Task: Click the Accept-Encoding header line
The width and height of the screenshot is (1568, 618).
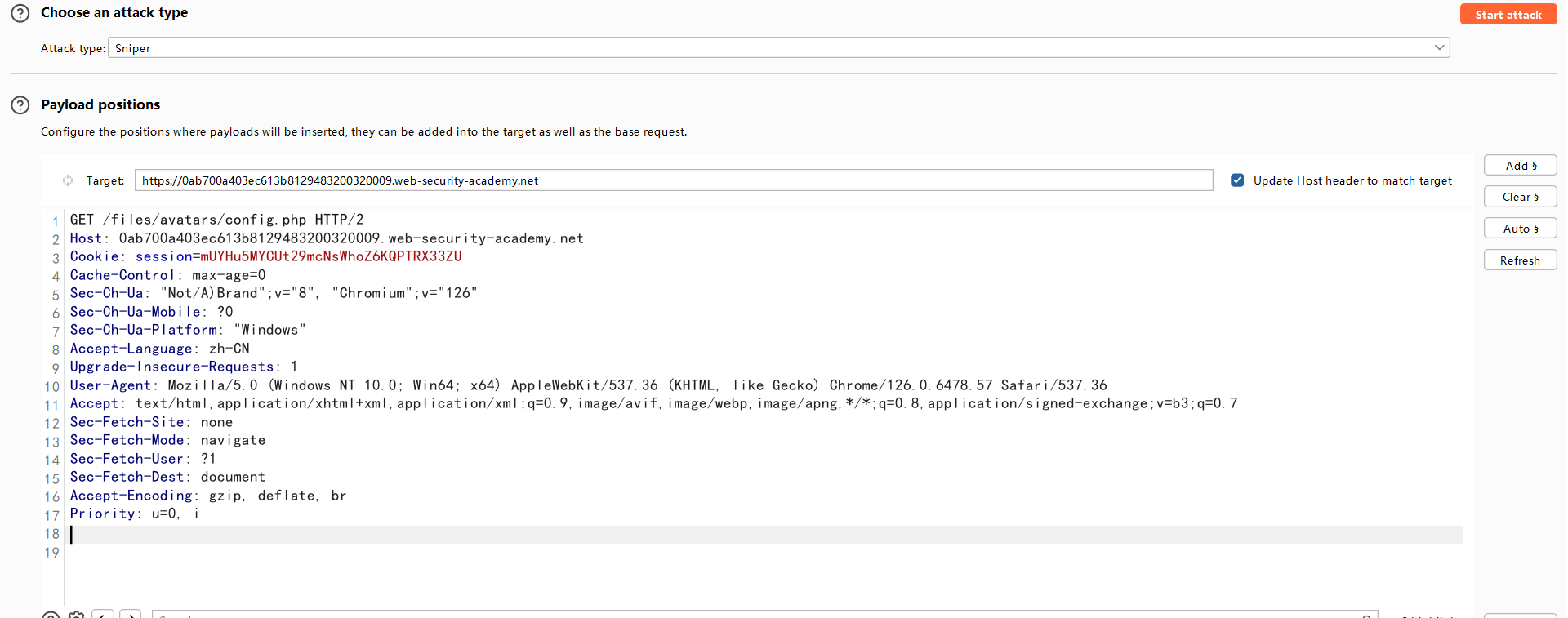Action: point(208,496)
